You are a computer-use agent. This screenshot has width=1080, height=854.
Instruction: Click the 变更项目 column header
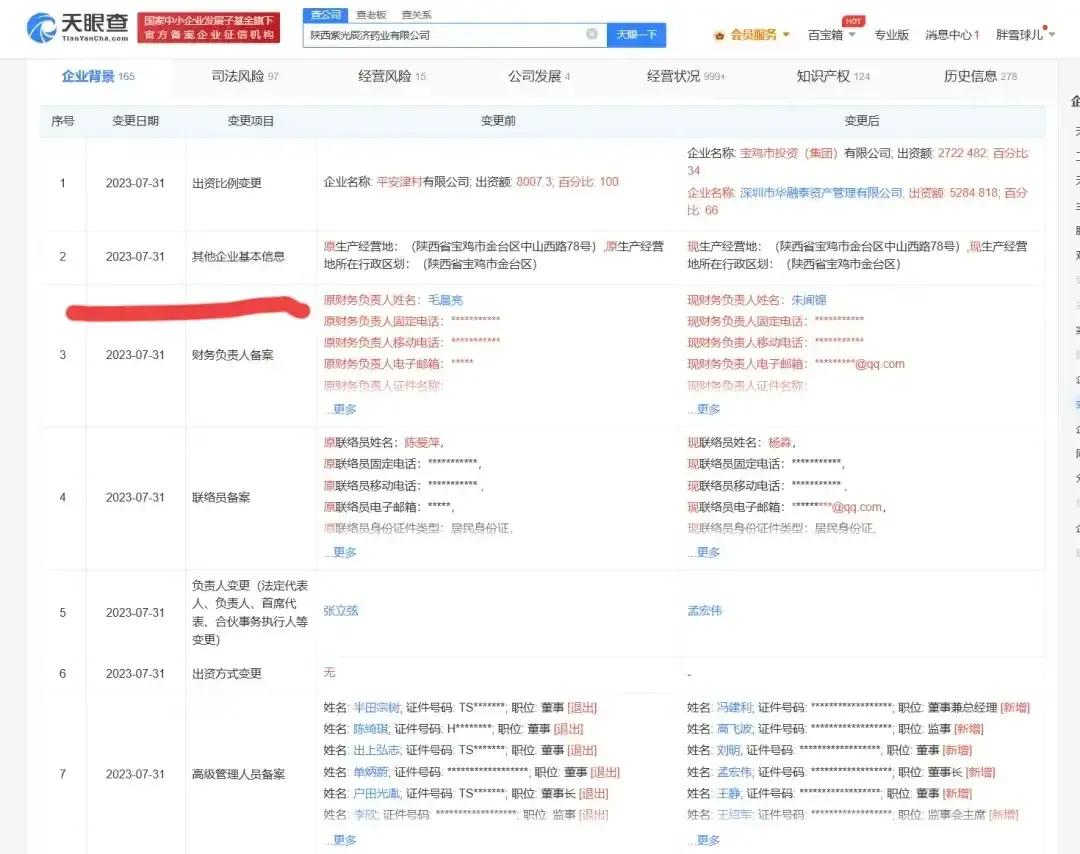tap(251, 121)
